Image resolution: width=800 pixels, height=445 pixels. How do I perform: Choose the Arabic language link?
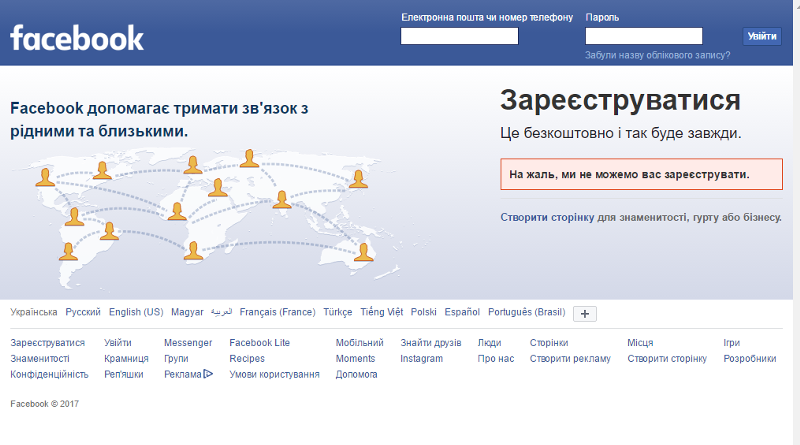(x=221, y=312)
